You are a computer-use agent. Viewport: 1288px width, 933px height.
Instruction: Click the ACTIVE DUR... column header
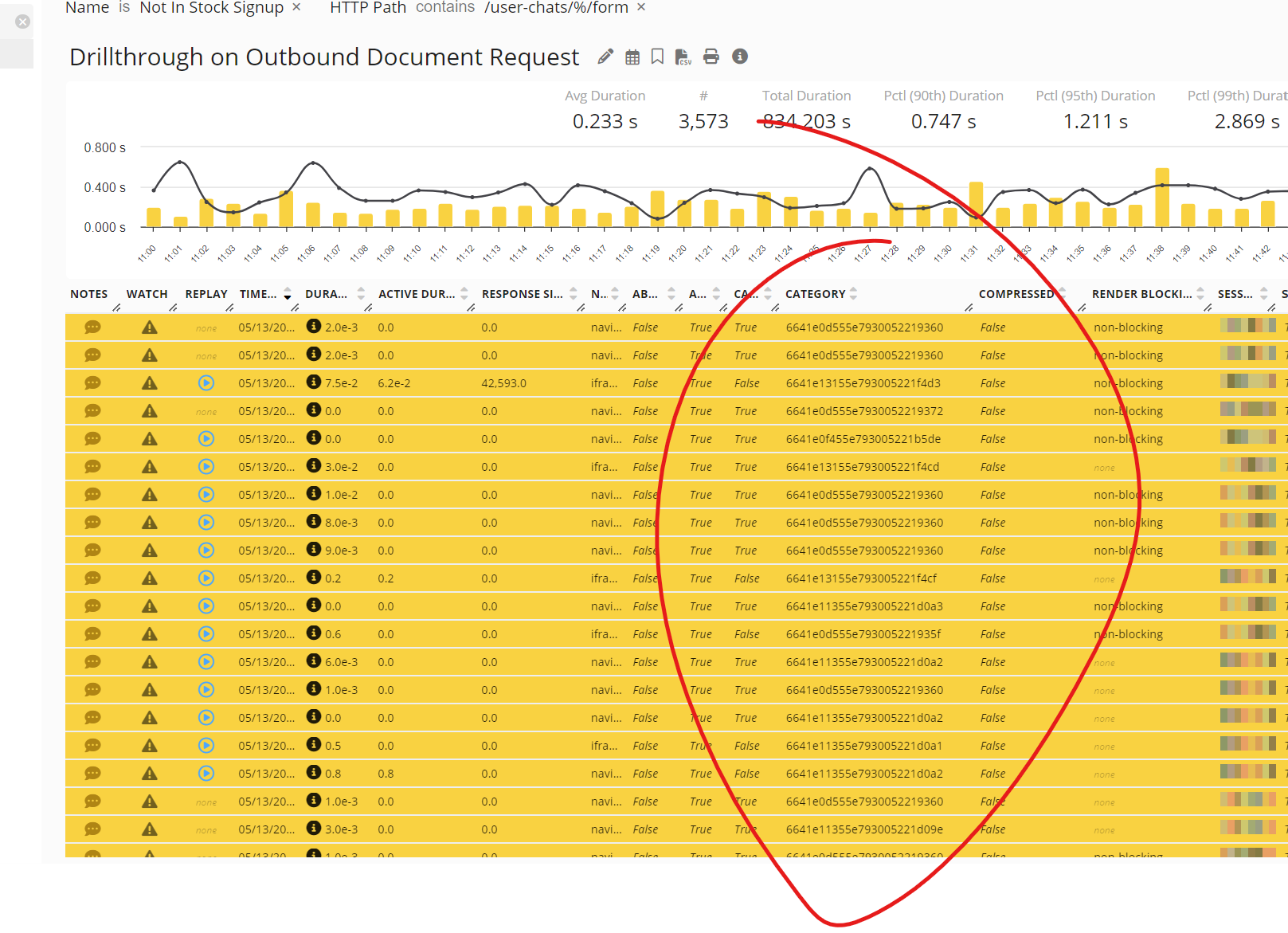tap(417, 294)
